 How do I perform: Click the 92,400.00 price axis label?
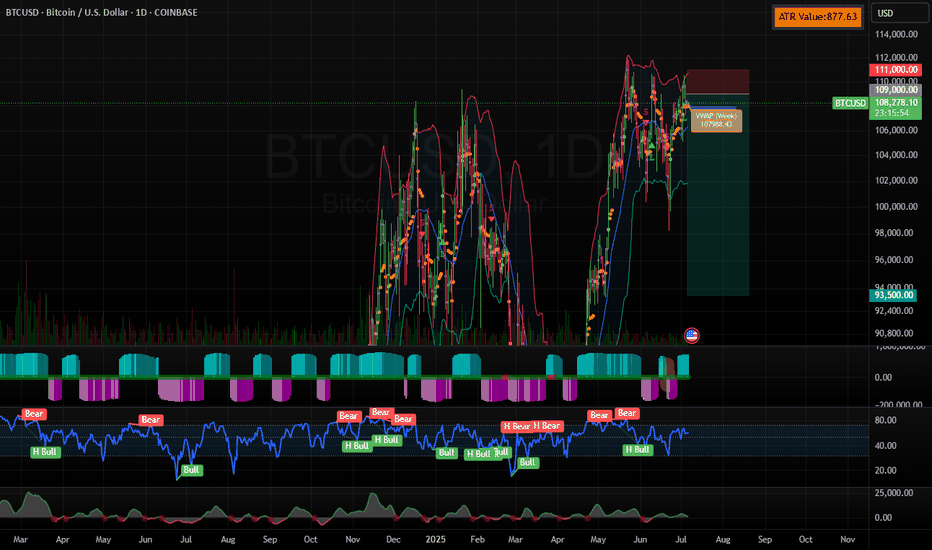coord(893,310)
